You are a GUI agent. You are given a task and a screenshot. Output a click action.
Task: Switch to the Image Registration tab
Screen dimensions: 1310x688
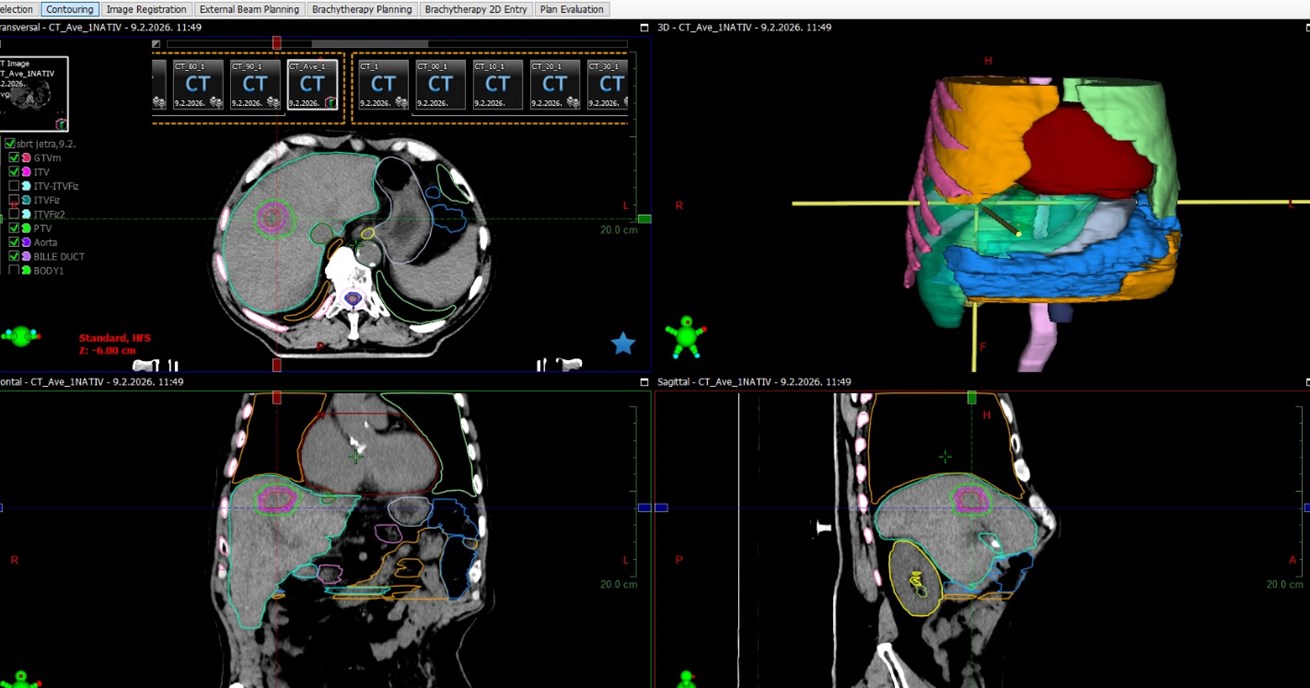[x=146, y=9]
